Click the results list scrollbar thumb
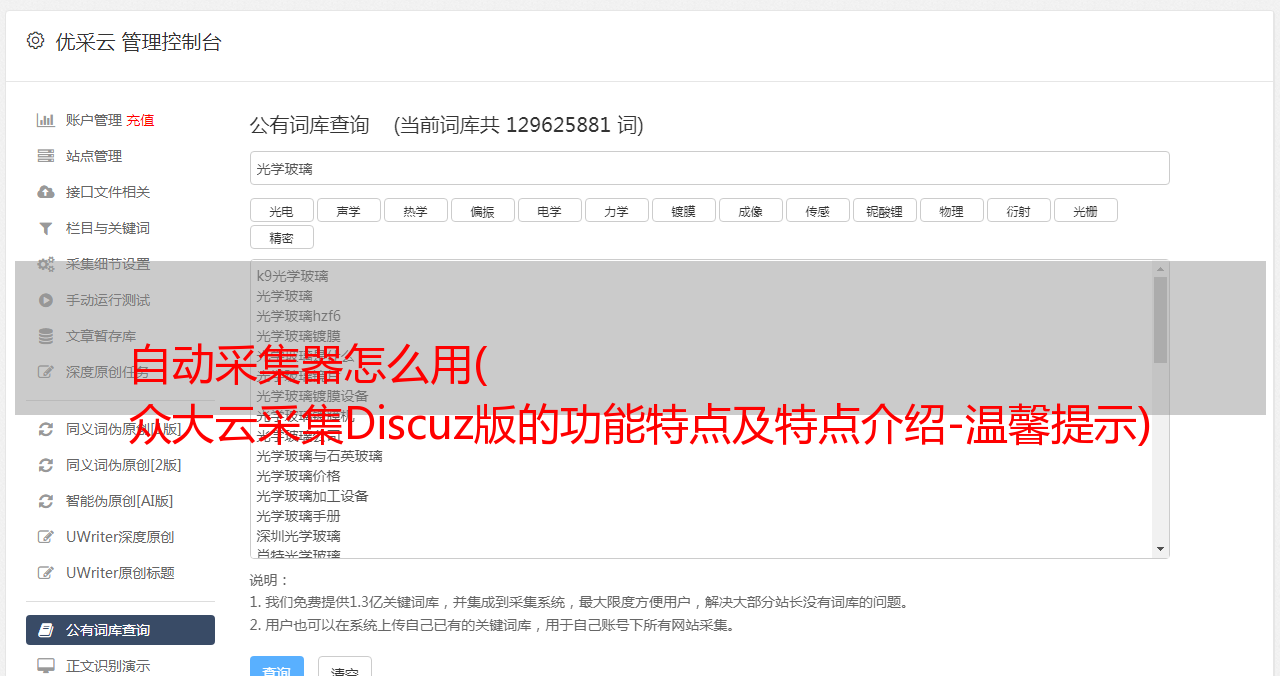 (x=1160, y=320)
